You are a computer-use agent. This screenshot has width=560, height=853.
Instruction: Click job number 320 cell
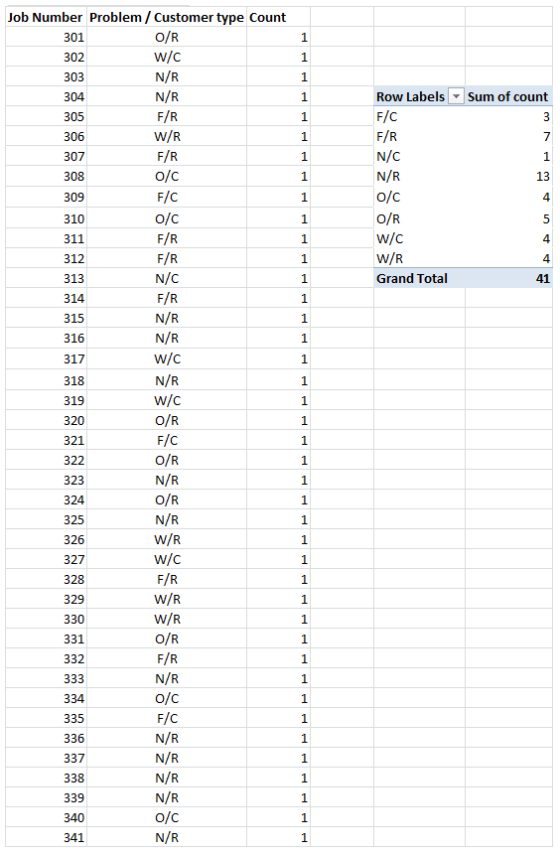46,421
